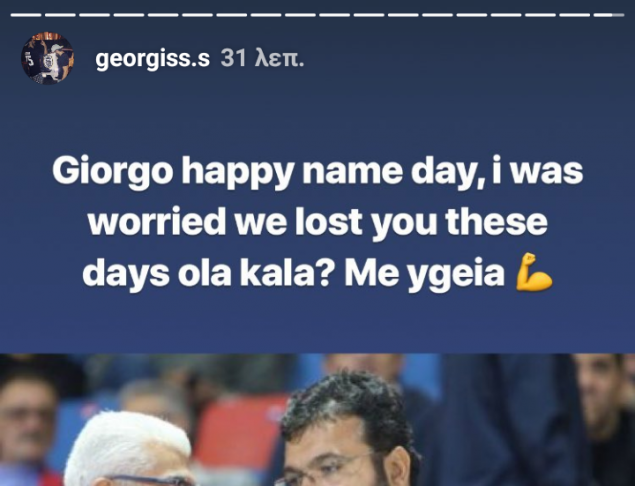Open the georgiss.s username link
The height and width of the screenshot is (486, 635).
pyautogui.click(x=153, y=59)
